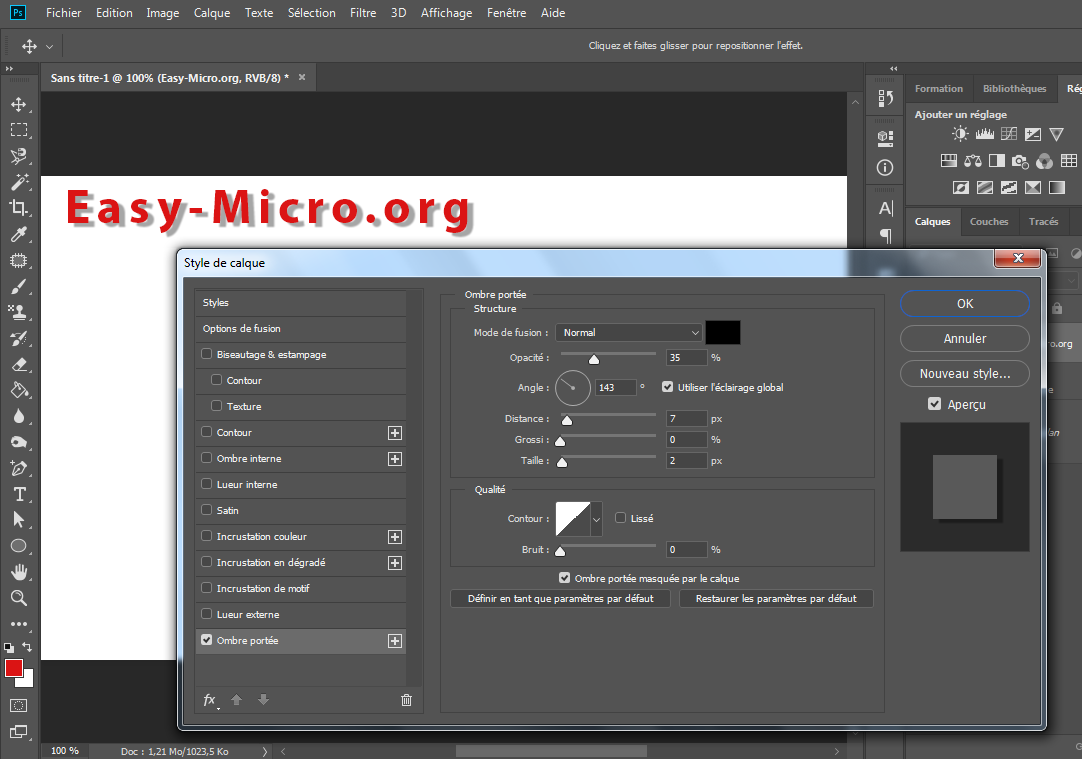
Task: Switch to the Bibliothèques tab
Action: [1014, 88]
